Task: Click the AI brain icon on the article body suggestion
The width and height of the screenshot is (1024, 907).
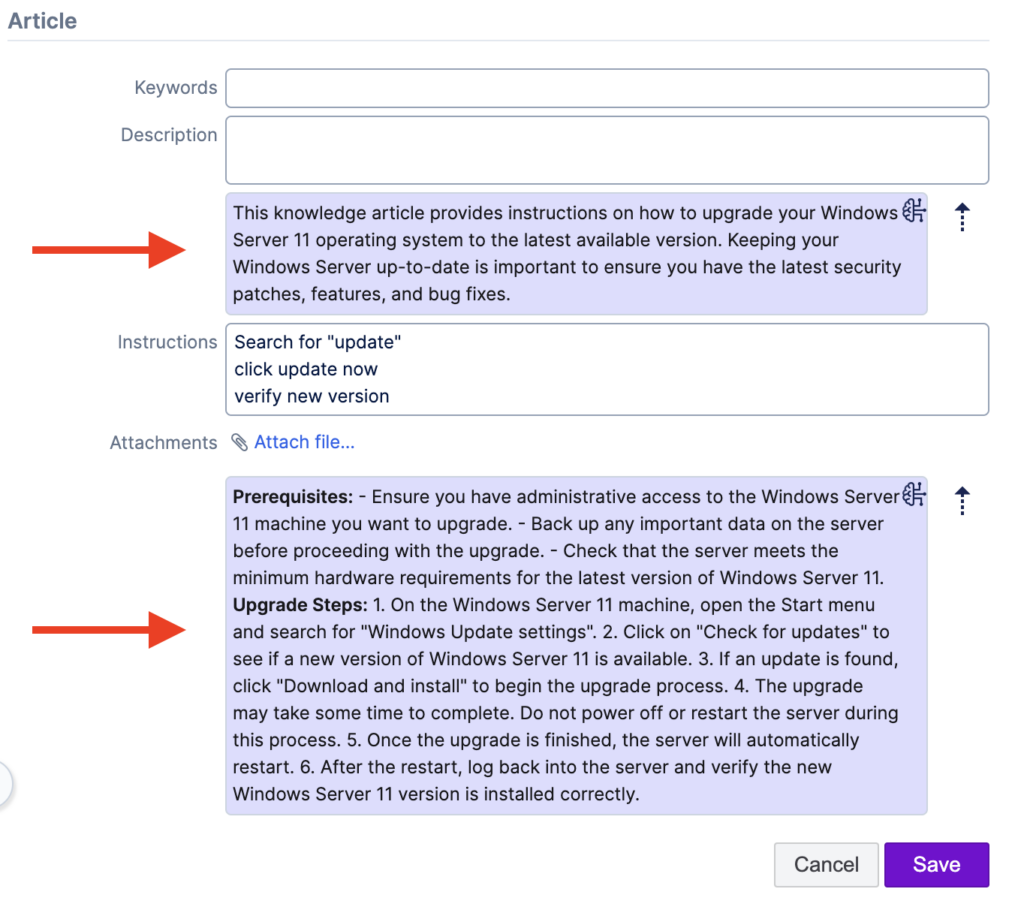Action: 913,495
